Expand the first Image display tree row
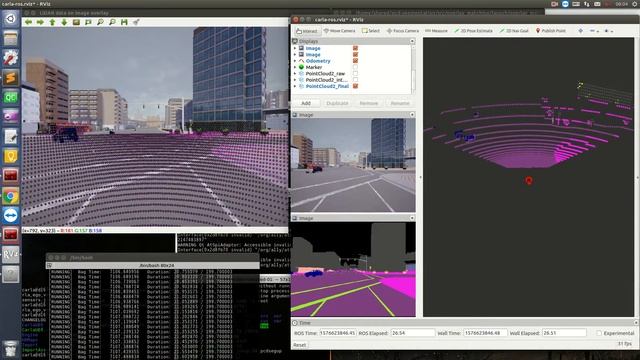The width and height of the screenshot is (640, 360). point(295,48)
